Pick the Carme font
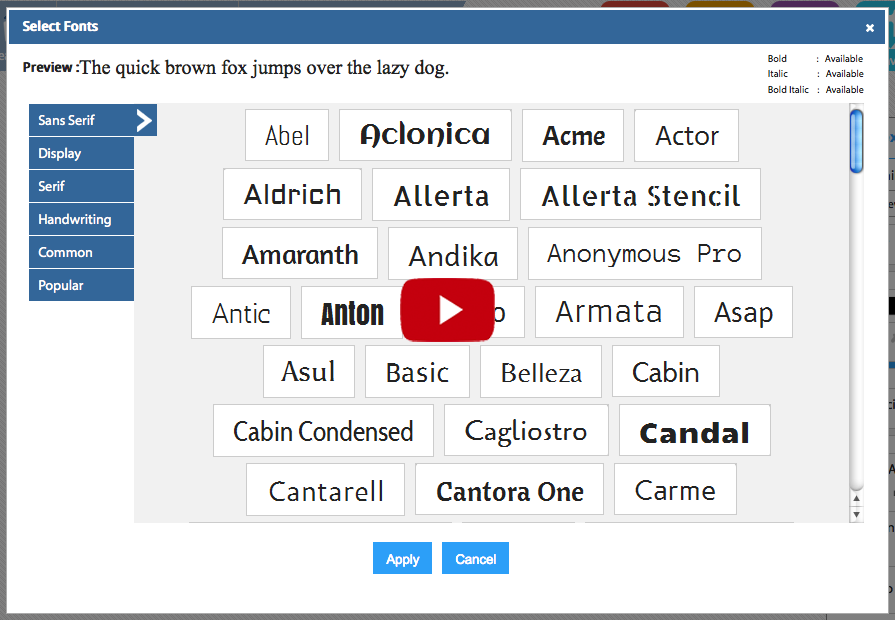 (675, 490)
